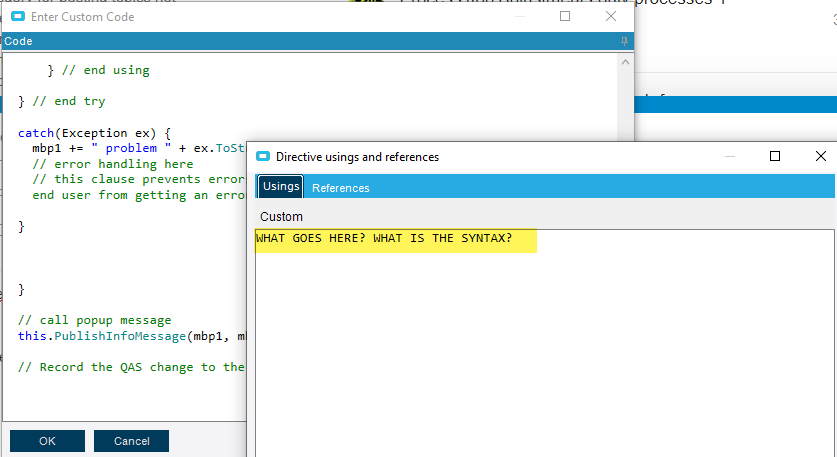Click the 'this.PublishInfoMessage' code line
837x457 pixels.
pyautogui.click(x=132, y=336)
